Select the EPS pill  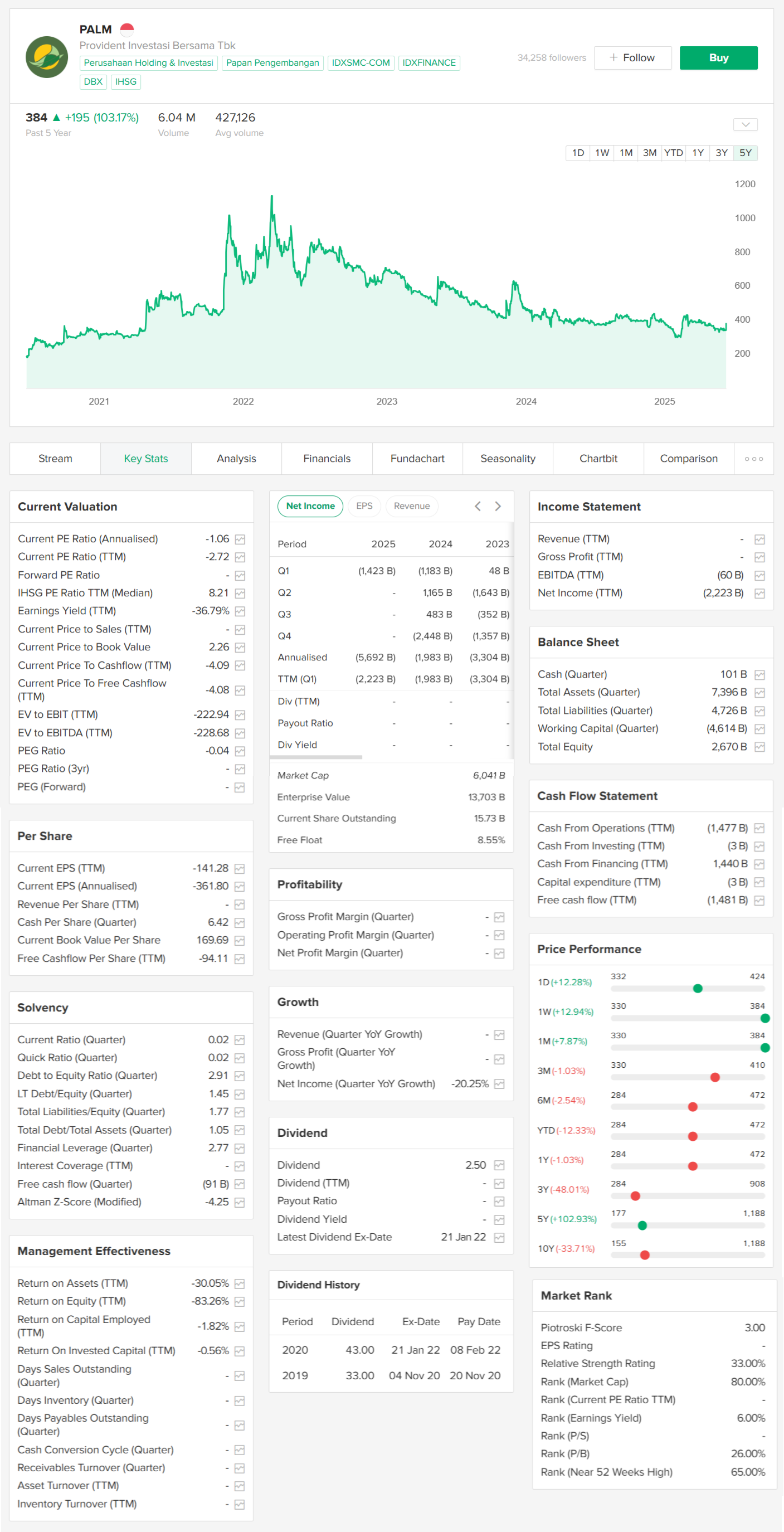(x=364, y=506)
